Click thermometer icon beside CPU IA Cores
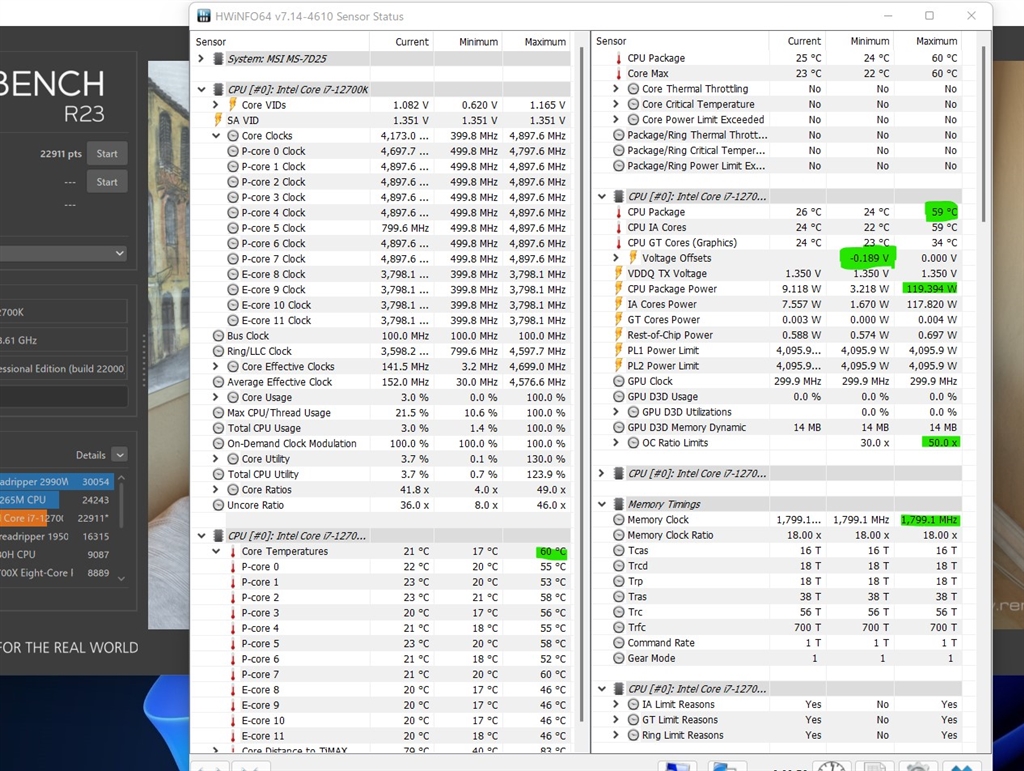1024x771 pixels. point(618,227)
